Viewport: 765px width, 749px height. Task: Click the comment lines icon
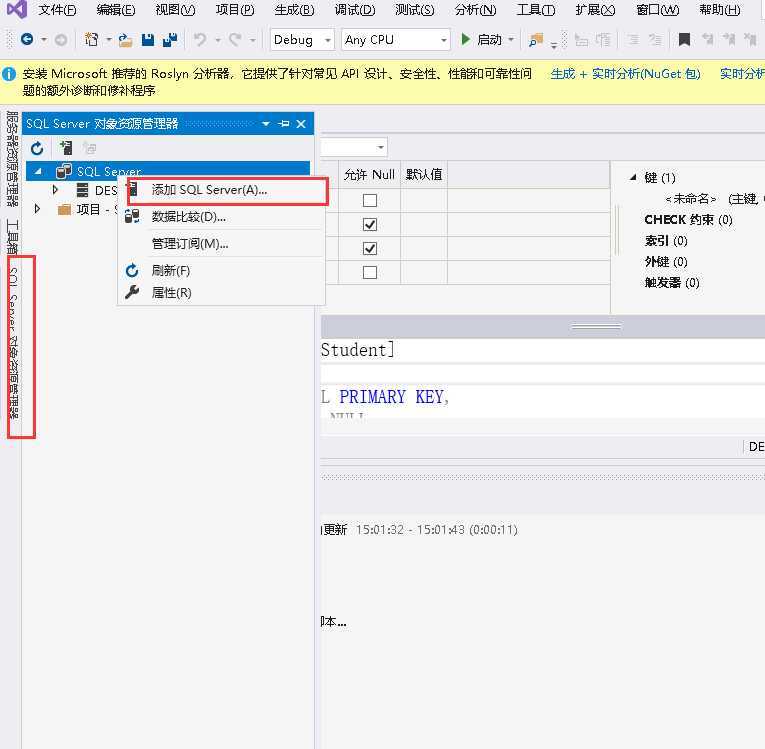click(633, 40)
